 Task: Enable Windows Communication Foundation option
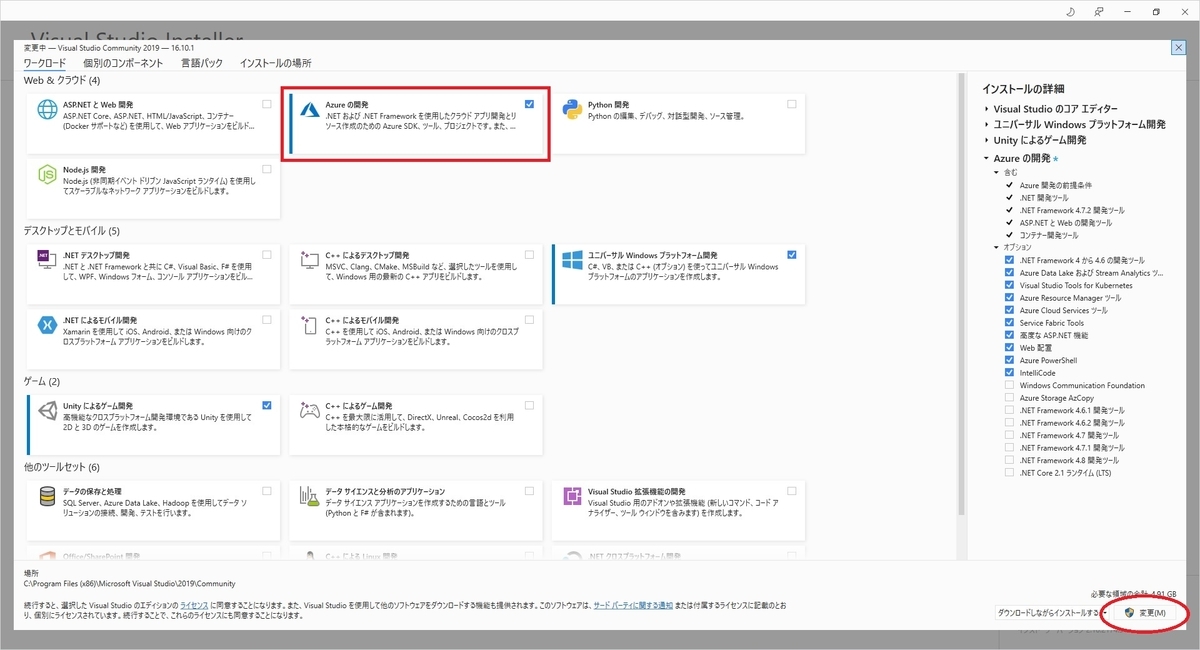click(x=1009, y=385)
